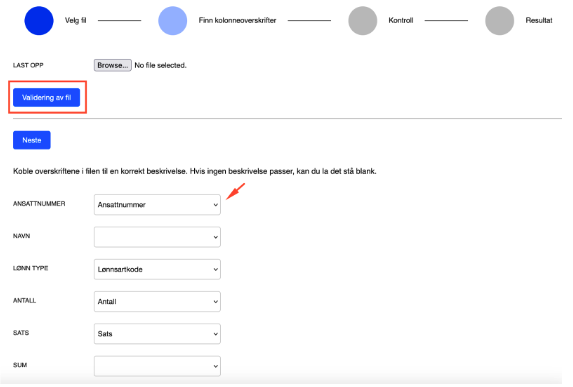This screenshot has height=387, width=573.
Task: Open the empty SUM dropdown
Action: coord(157,366)
